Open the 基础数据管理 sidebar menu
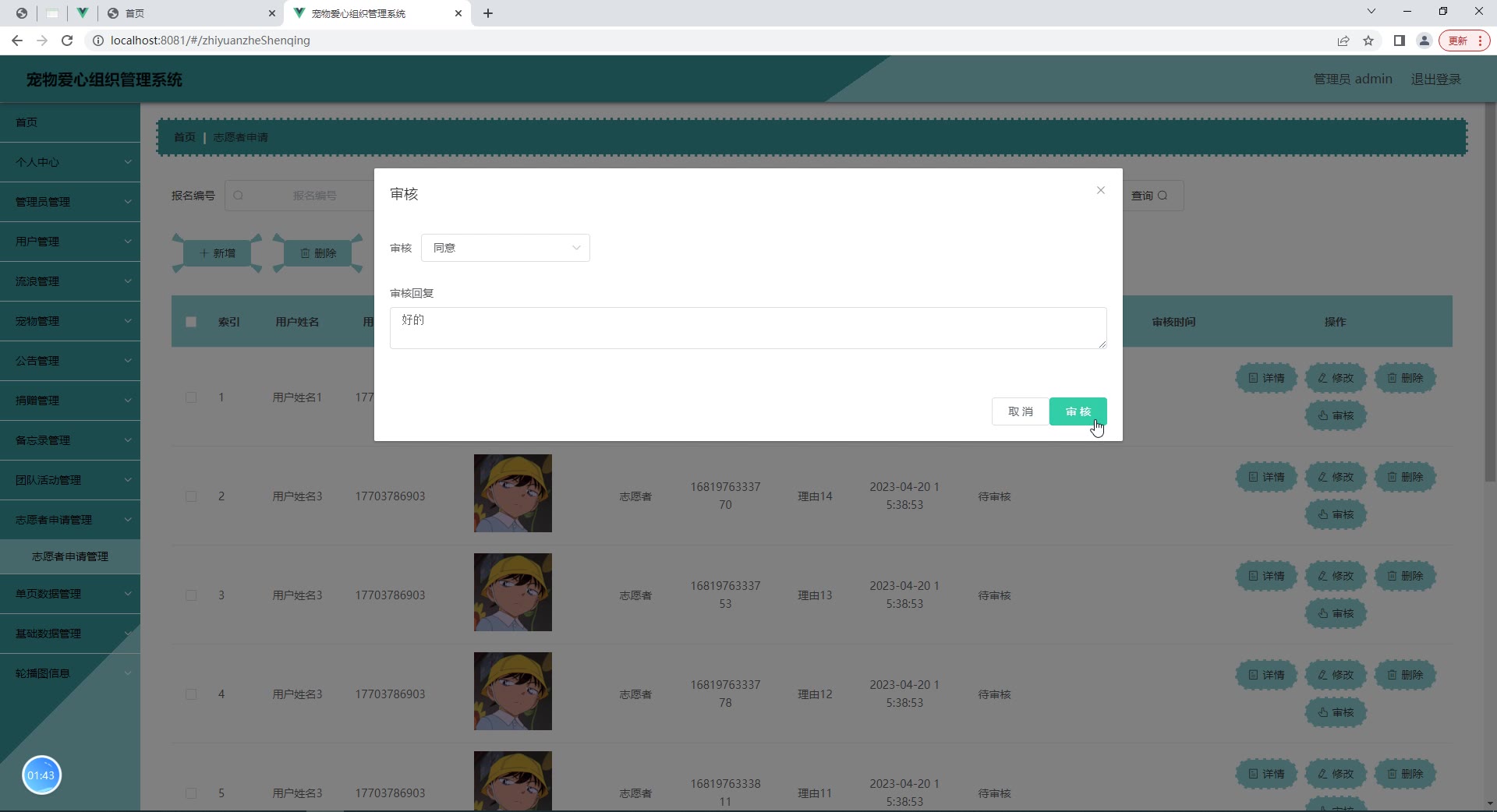Screen dimensions: 1497x812 click(70, 634)
